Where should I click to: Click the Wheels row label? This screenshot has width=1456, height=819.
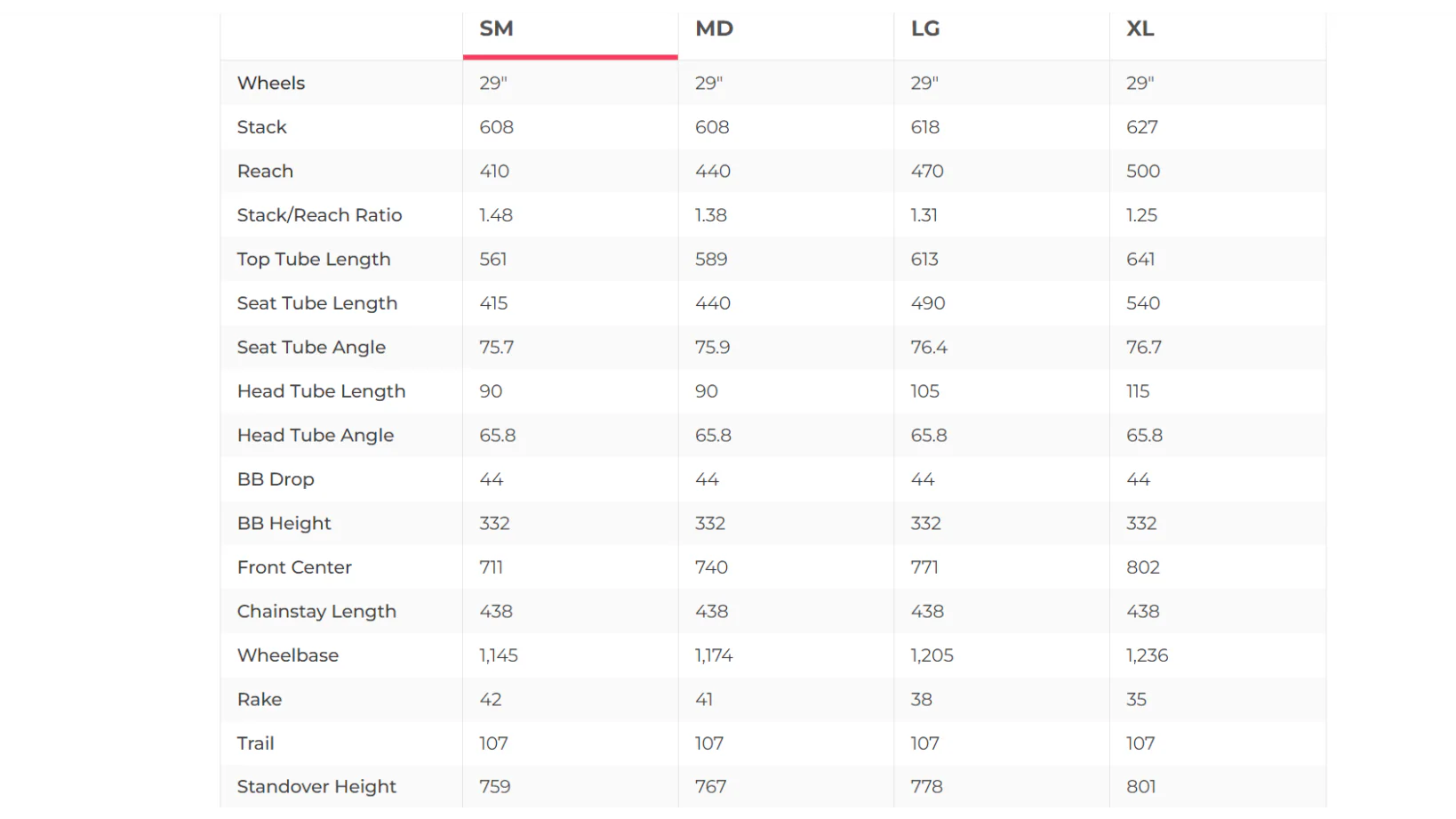pyautogui.click(x=271, y=83)
